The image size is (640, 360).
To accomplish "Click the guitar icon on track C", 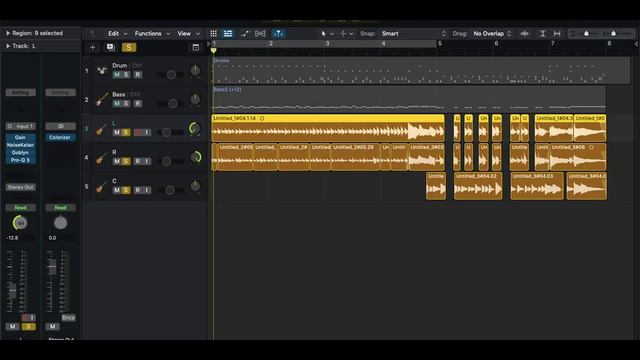I will [x=102, y=187].
